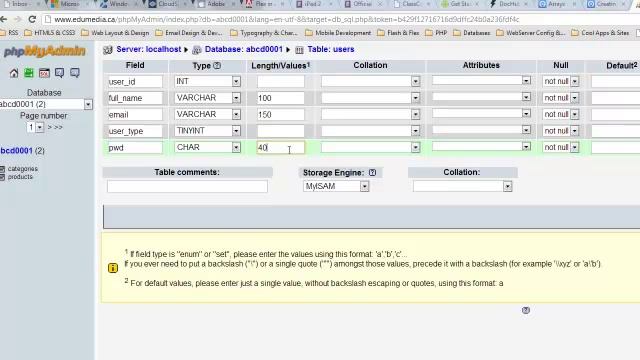Click the help icon below yellow notice
Image resolution: width=640 pixels, height=360 pixels.
click(x=526, y=310)
